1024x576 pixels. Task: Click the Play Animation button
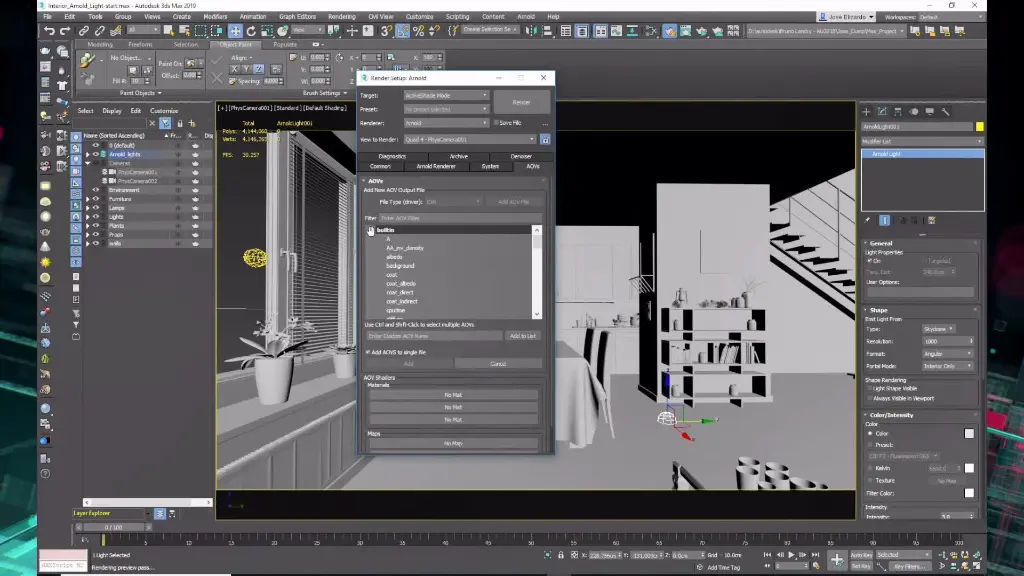(792, 555)
